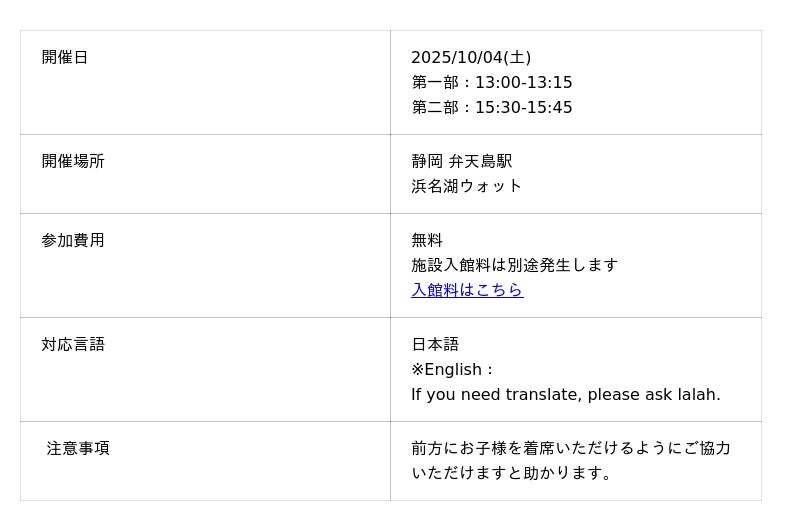Open the 入館料はこちら link
The image size is (800, 531).
467,290
